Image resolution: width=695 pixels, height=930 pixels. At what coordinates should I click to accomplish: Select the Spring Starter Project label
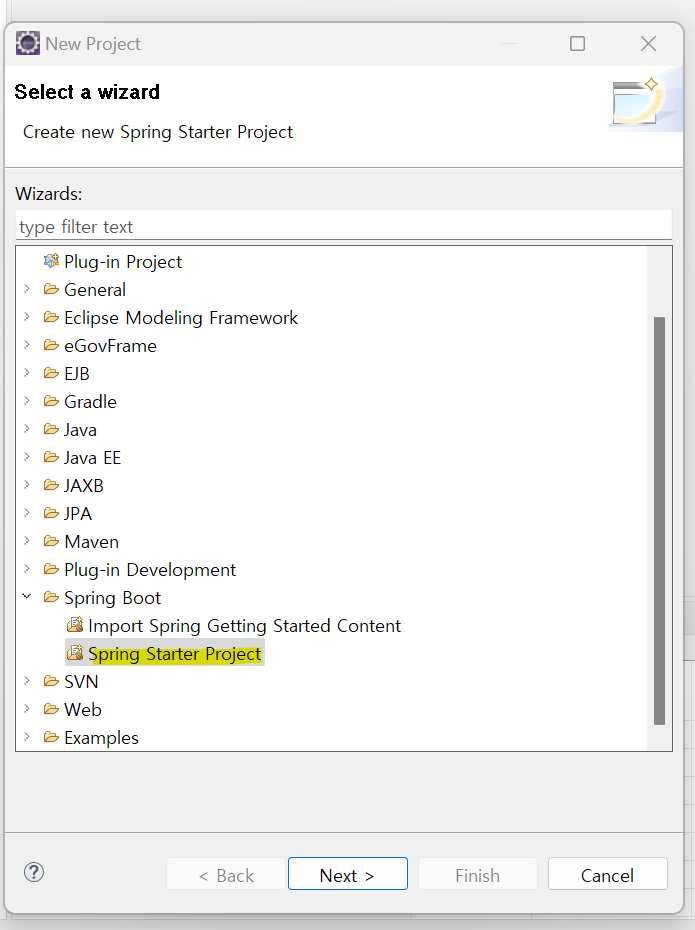pyautogui.click(x=175, y=654)
